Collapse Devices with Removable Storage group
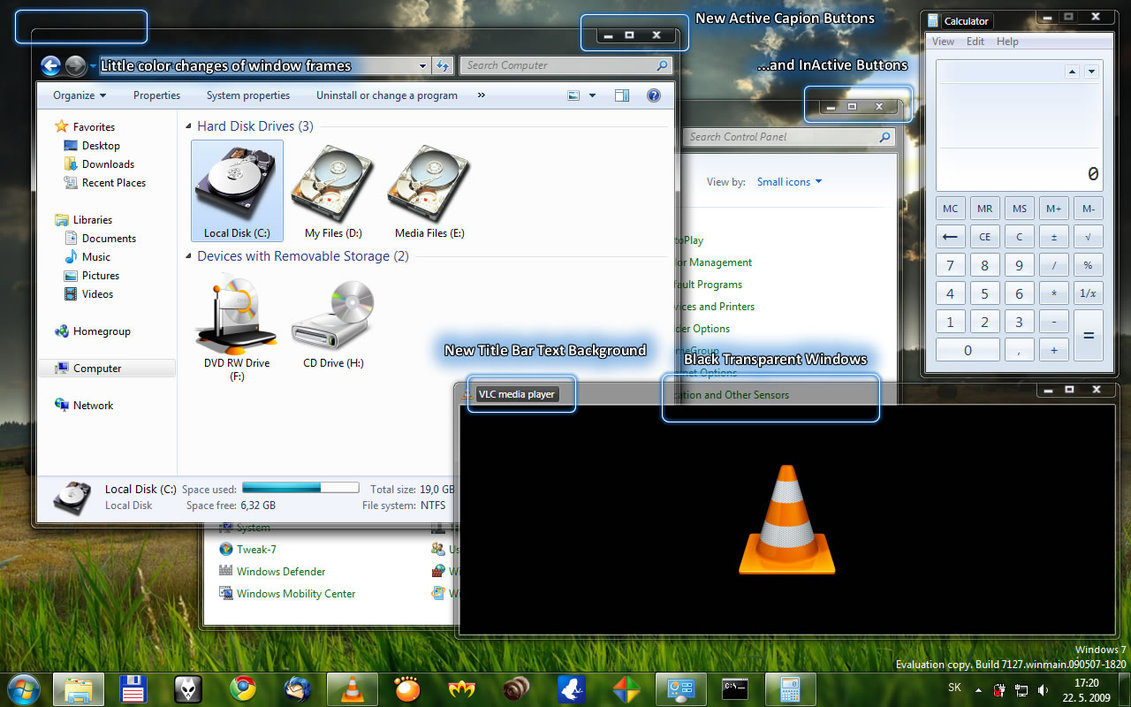Viewport: 1131px width, 707px height. click(189, 256)
